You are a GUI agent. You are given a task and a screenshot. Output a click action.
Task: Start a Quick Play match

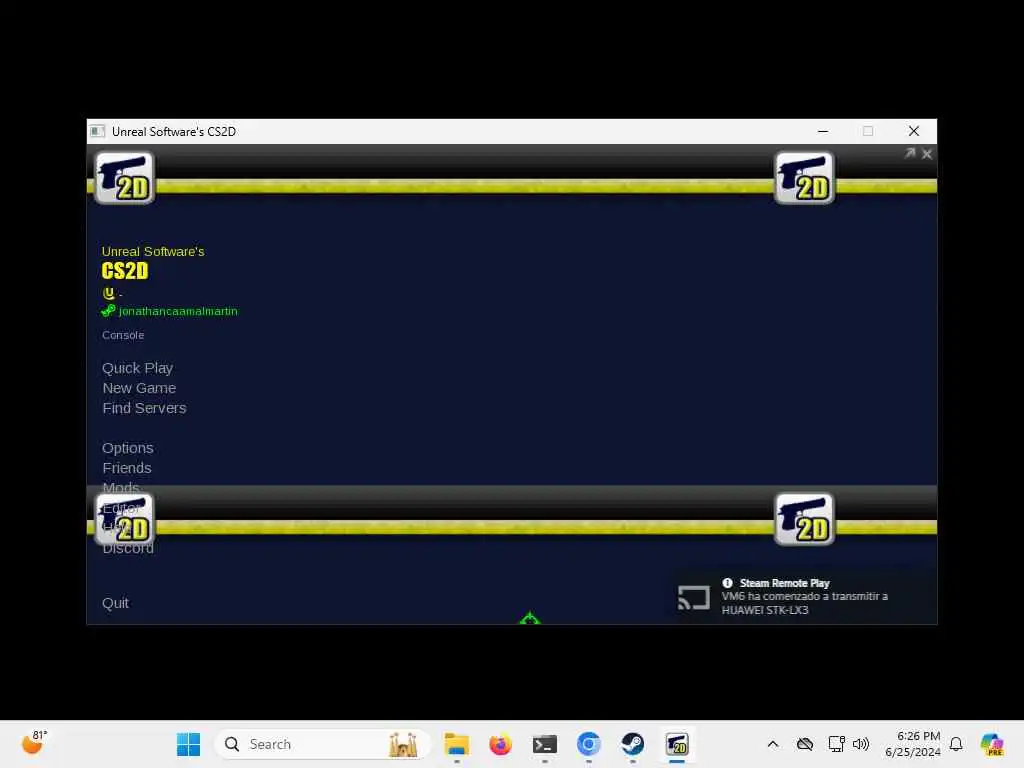pyautogui.click(x=137, y=368)
